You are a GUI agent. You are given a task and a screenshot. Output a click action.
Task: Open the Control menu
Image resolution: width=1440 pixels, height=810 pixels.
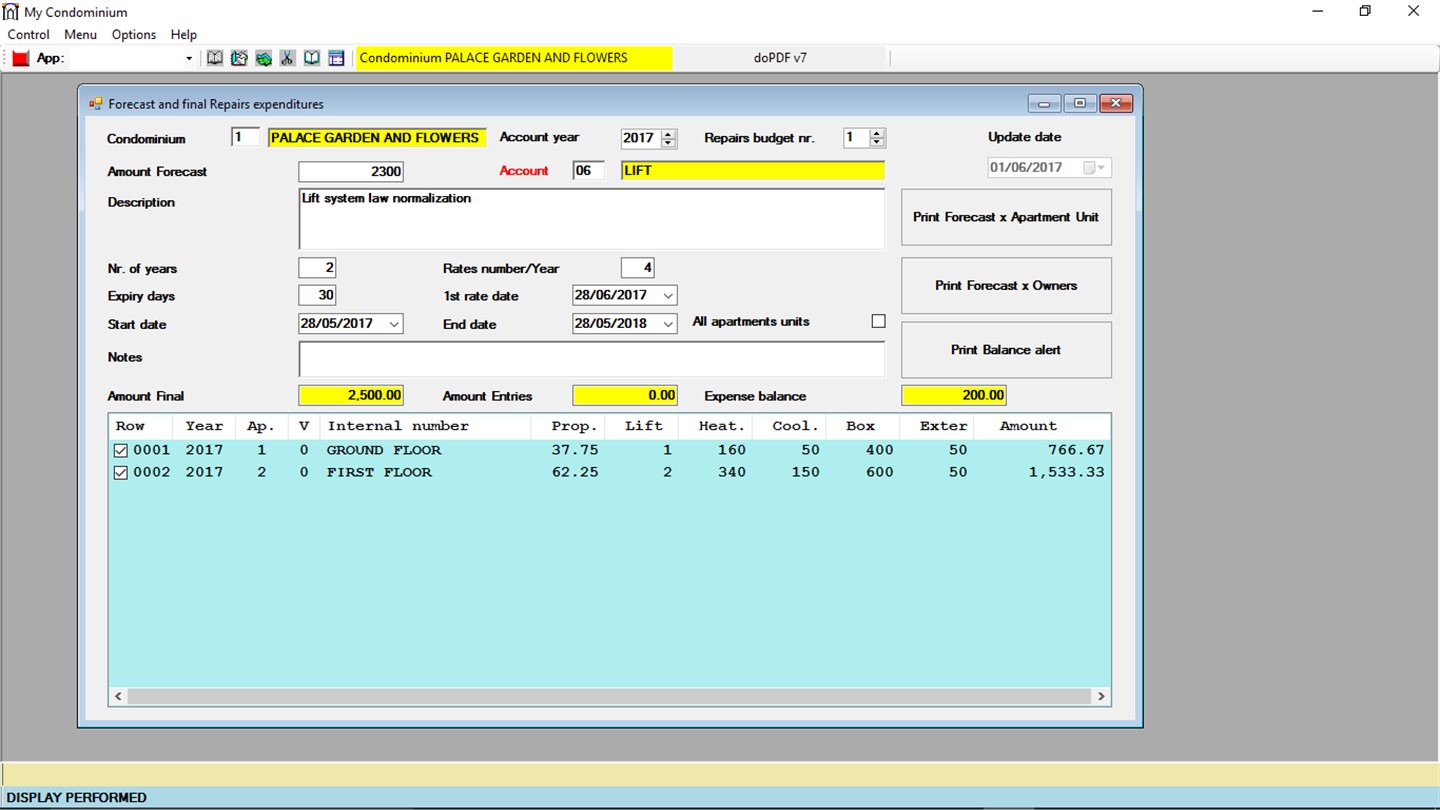pyautogui.click(x=29, y=34)
